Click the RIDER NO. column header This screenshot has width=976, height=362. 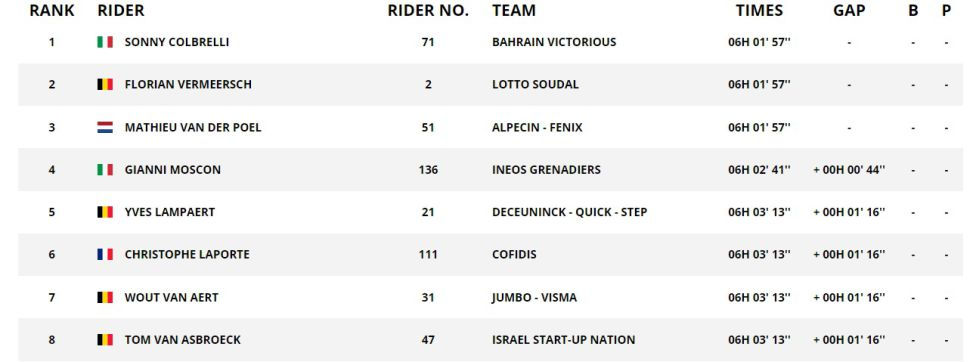(428, 11)
